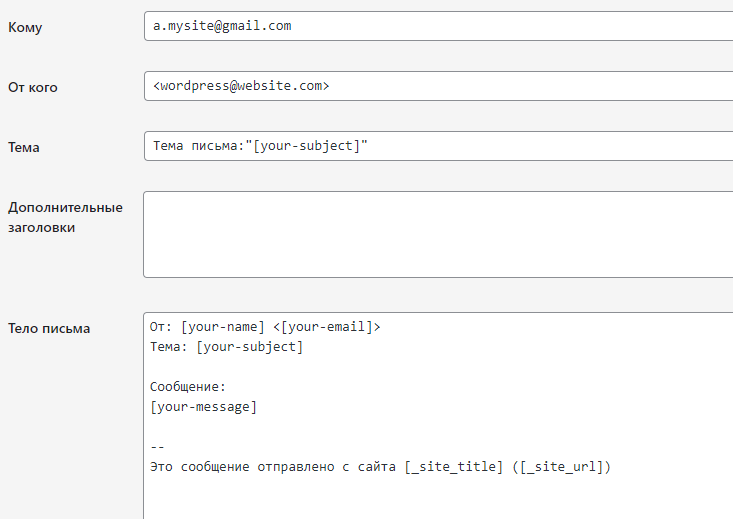The width and height of the screenshot is (733, 519).
Task: Click the Тема label text
Action: 24,147
